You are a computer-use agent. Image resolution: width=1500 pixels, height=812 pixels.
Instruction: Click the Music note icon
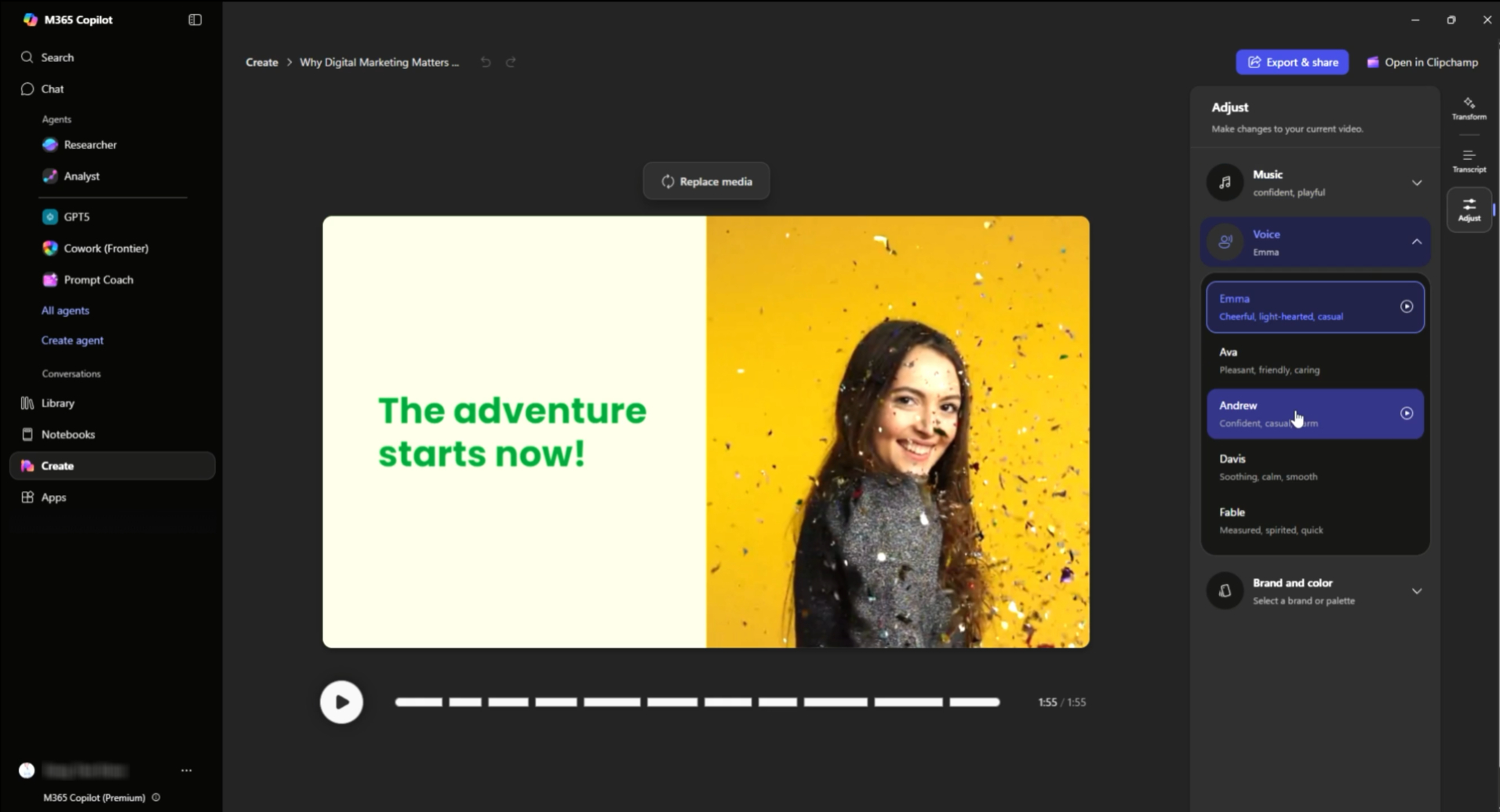click(x=1225, y=182)
